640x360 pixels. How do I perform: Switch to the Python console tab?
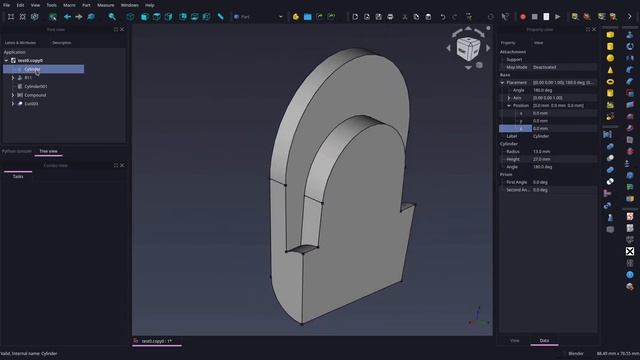coord(17,151)
